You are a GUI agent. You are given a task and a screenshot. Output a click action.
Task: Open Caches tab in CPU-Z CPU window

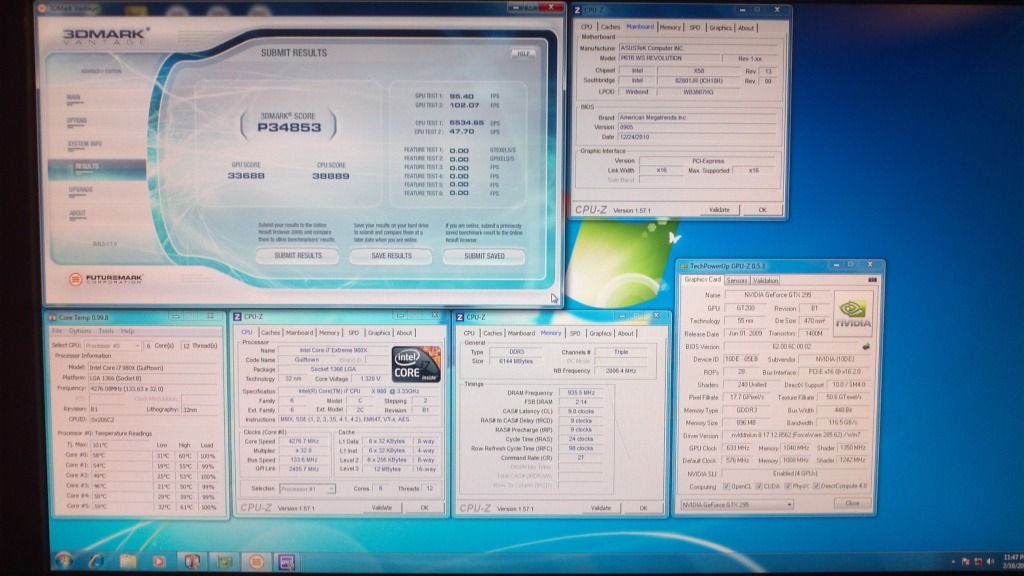pos(270,333)
